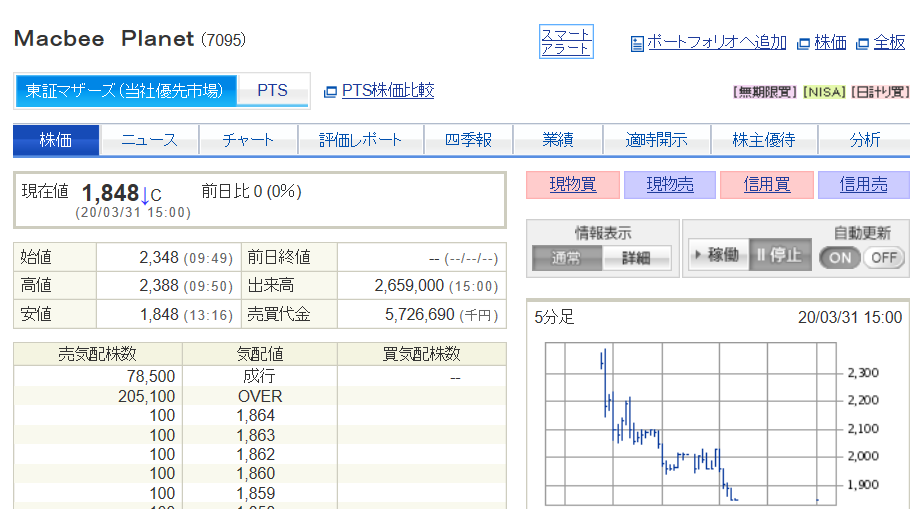Click the quote price 1,859
This screenshot has width=922, height=509.
(256, 493)
